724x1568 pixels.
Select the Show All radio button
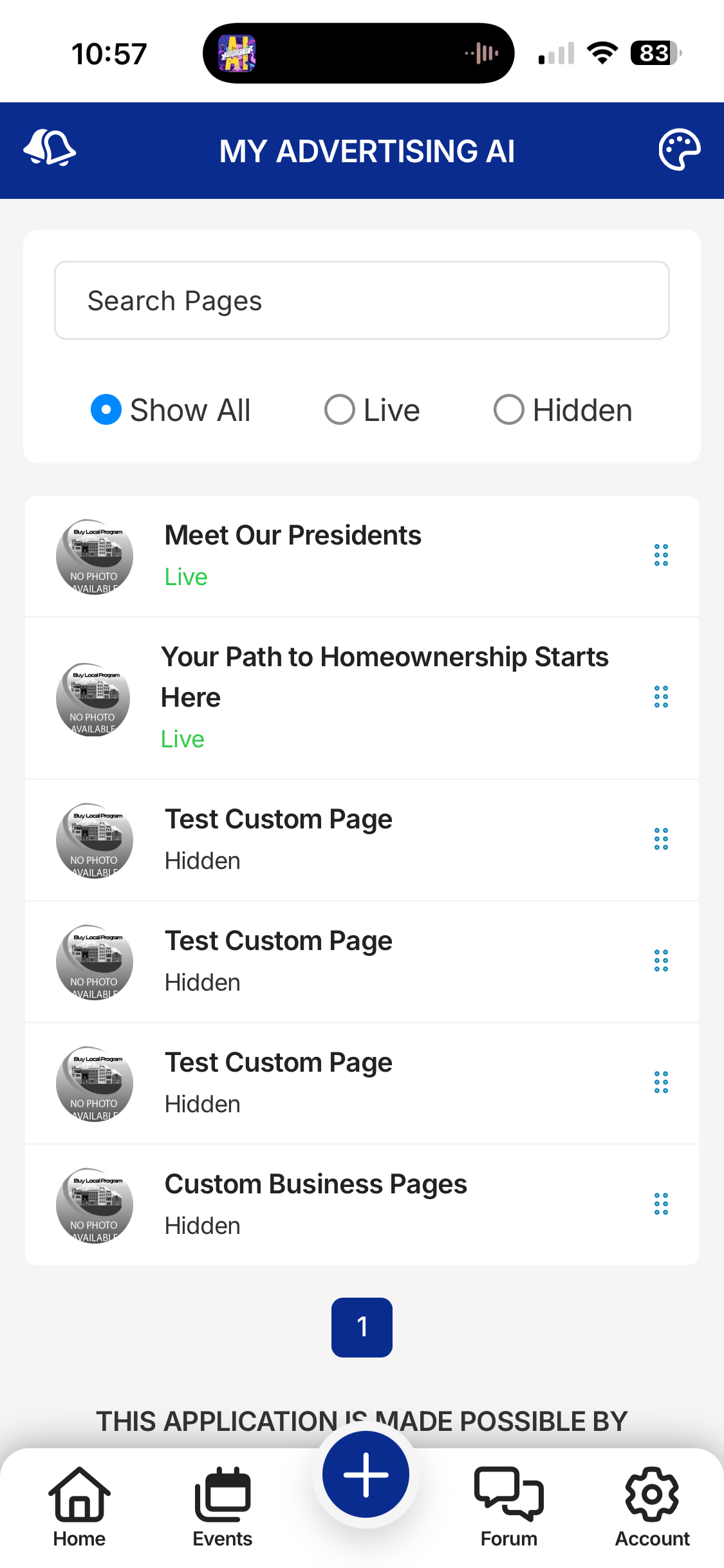(107, 410)
